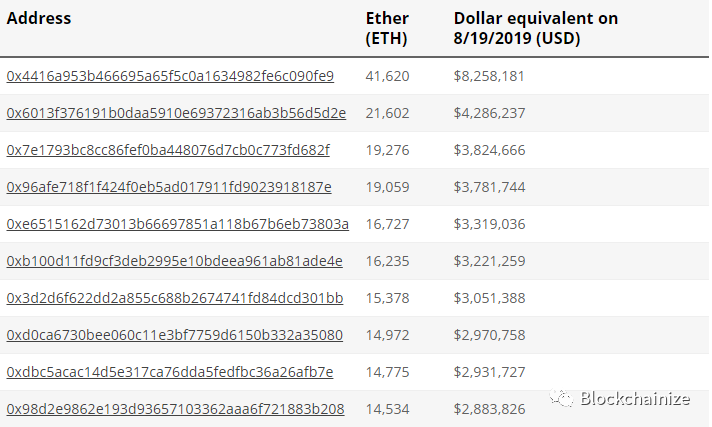The height and width of the screenshot is (427, 712).
Task: Open address 0xe6515162d73013b66697851a118b67b6eb73803a
Action: coord(178,224)
